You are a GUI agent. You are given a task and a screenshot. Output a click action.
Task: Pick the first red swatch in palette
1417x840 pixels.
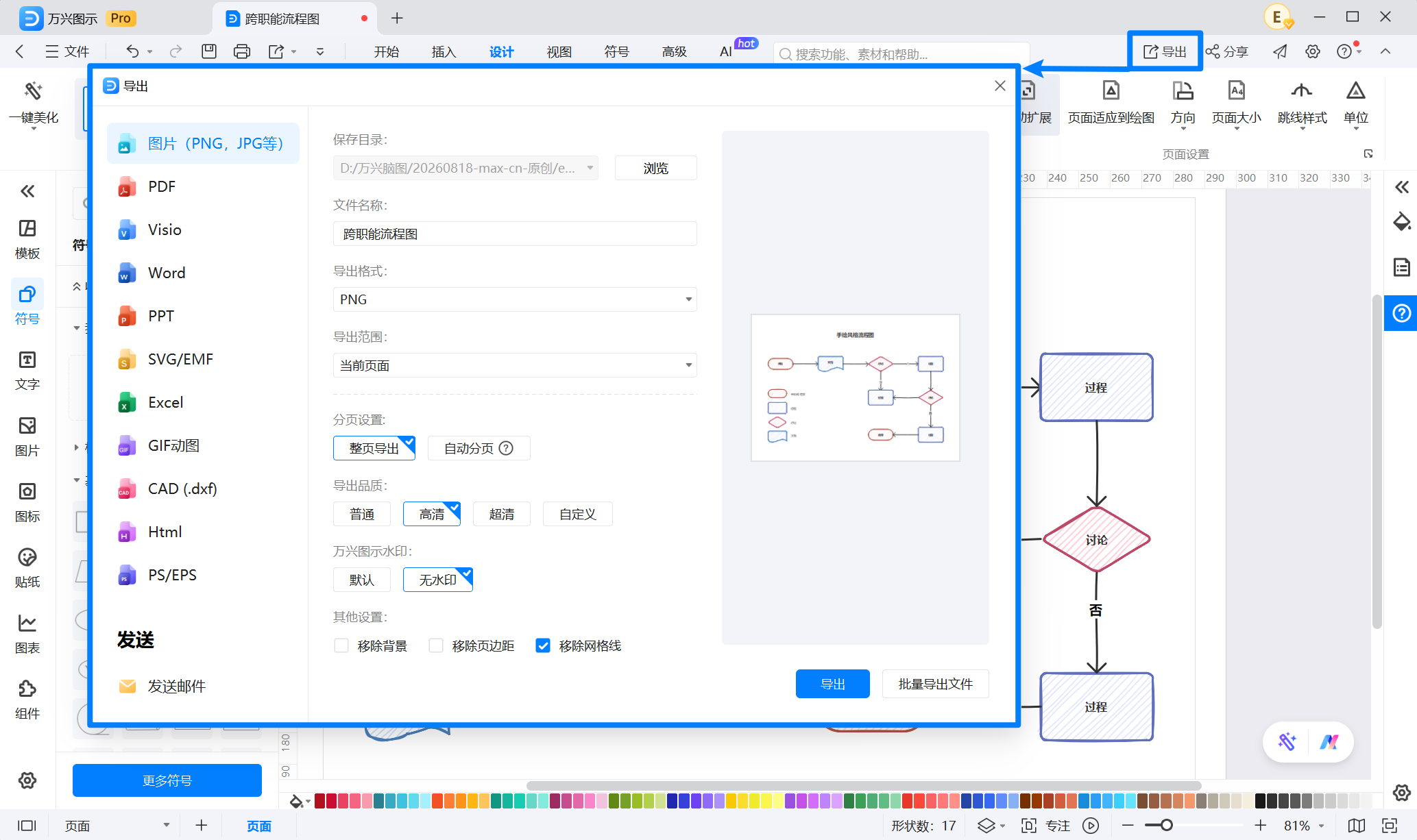coord(319,801)
